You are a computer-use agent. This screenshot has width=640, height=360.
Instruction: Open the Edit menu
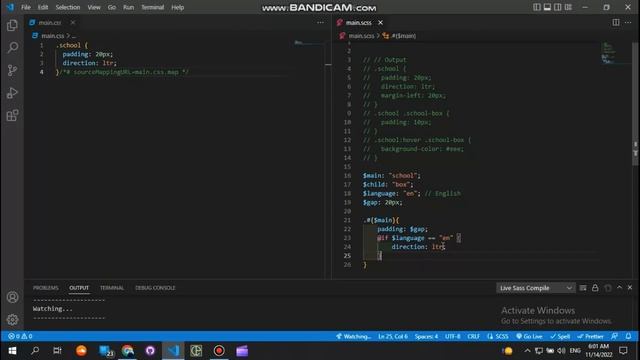(43, 7)
